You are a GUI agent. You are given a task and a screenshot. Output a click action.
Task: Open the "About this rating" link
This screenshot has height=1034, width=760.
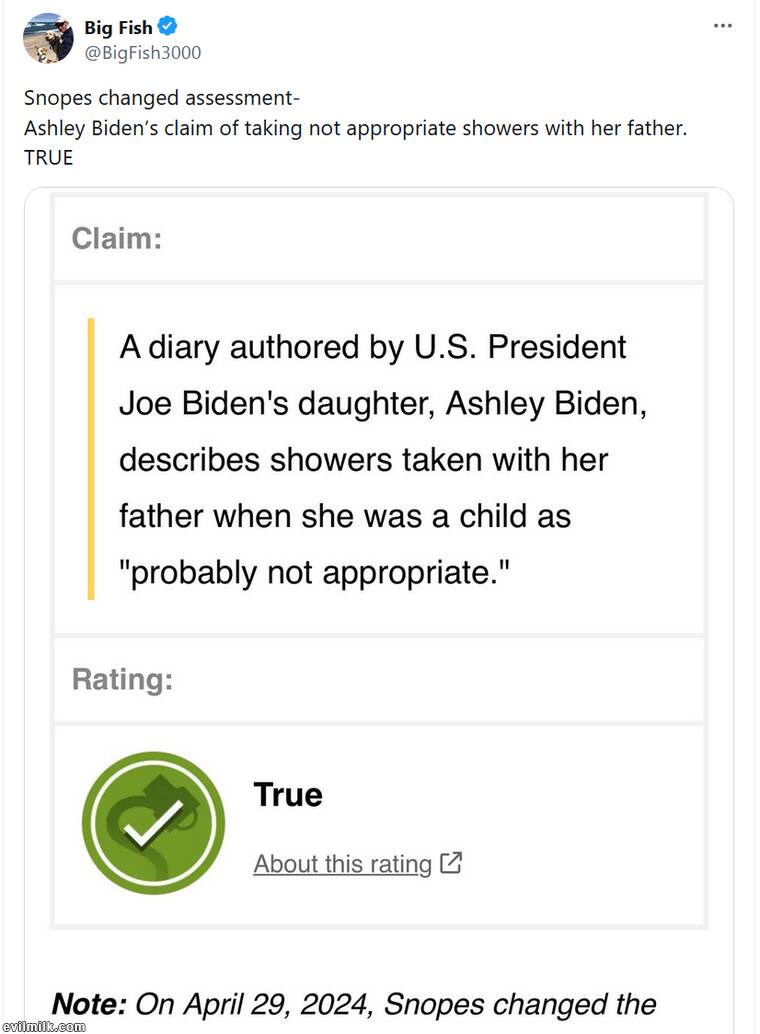[342, 864]
